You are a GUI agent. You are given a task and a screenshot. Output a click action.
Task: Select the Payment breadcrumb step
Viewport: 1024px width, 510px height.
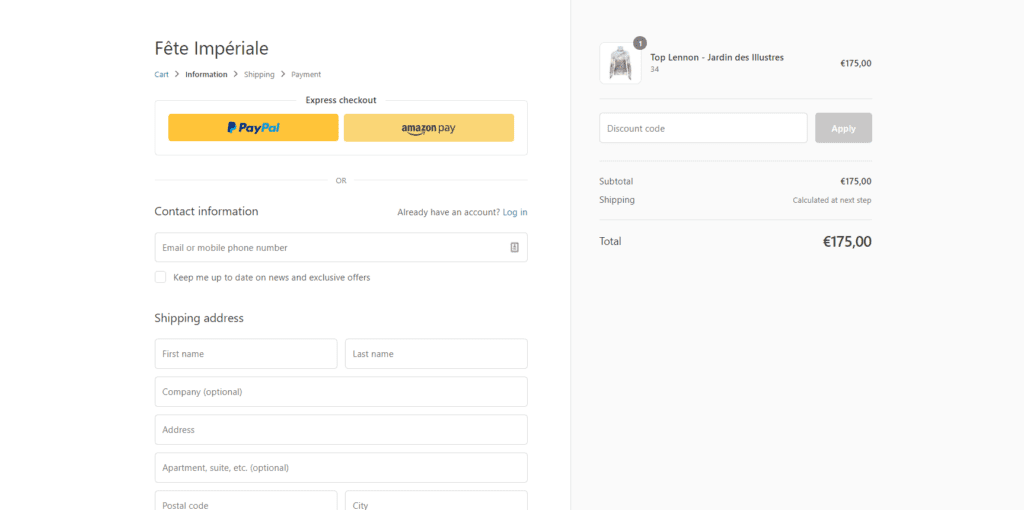click(x=306, y=74)
